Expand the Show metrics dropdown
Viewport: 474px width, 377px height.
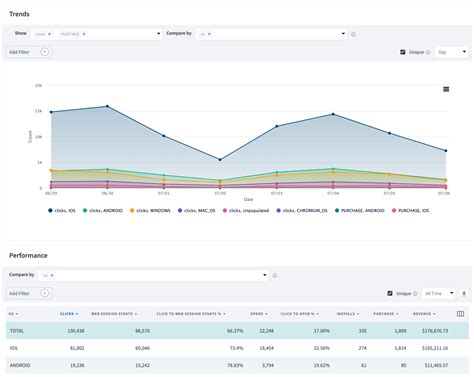pyautogui.click(x=158, y=34)
